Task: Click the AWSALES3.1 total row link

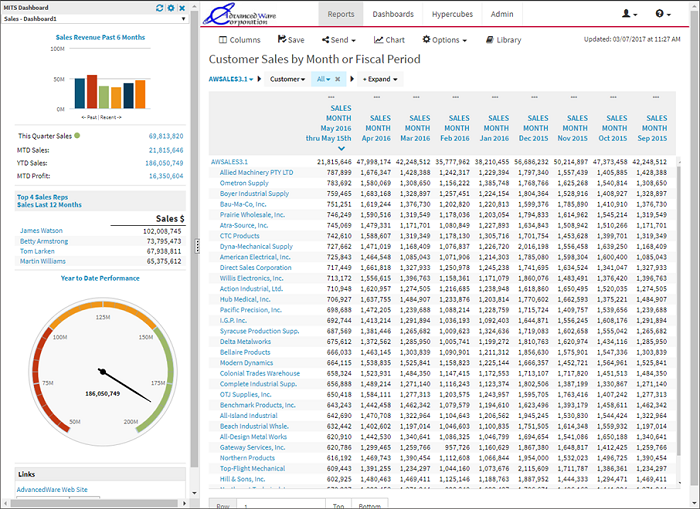Action: click(x=229, y=162)
